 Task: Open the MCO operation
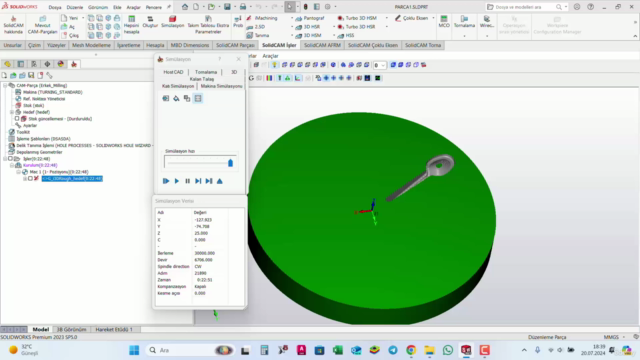click(444, 22)
